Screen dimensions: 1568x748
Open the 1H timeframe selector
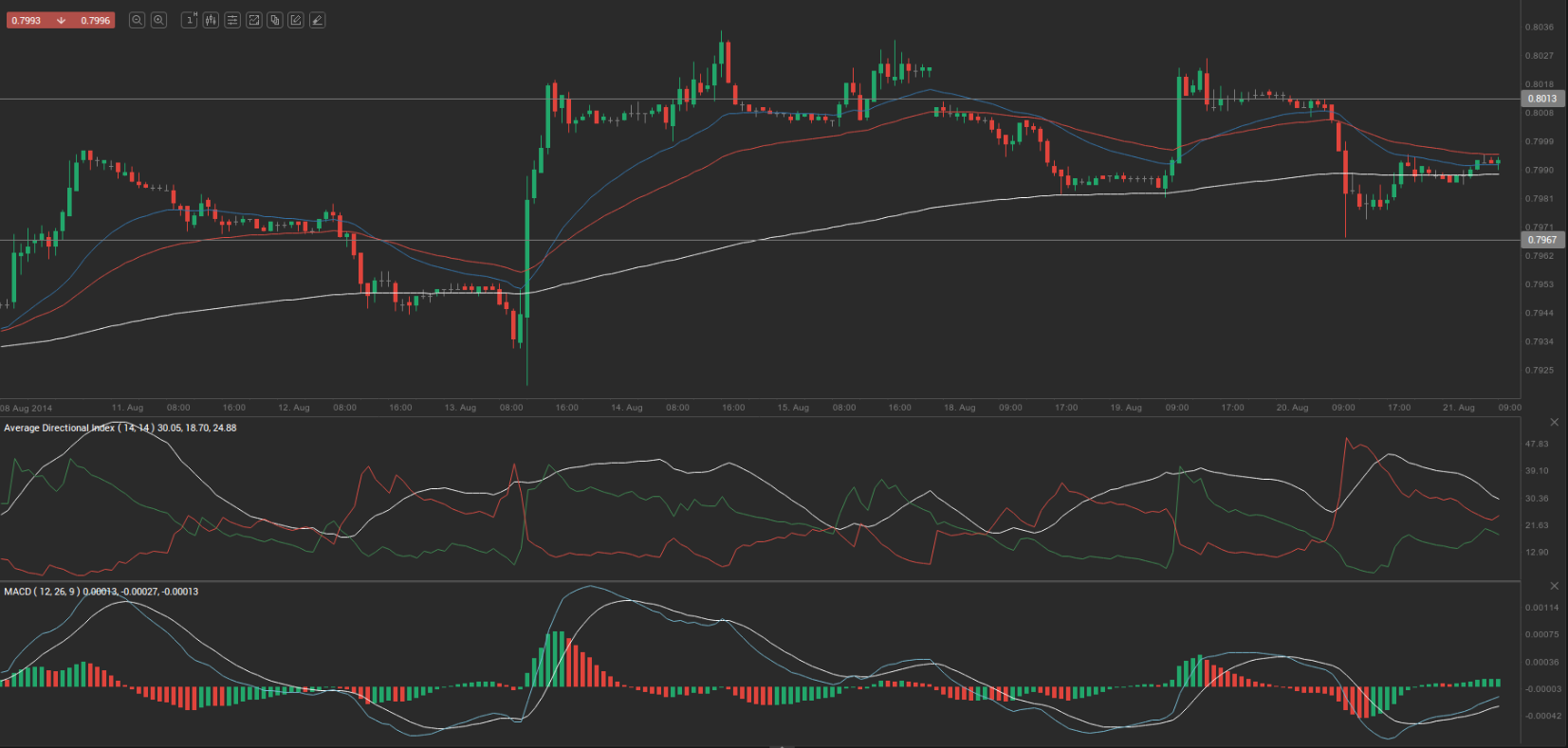pos(189,20)
